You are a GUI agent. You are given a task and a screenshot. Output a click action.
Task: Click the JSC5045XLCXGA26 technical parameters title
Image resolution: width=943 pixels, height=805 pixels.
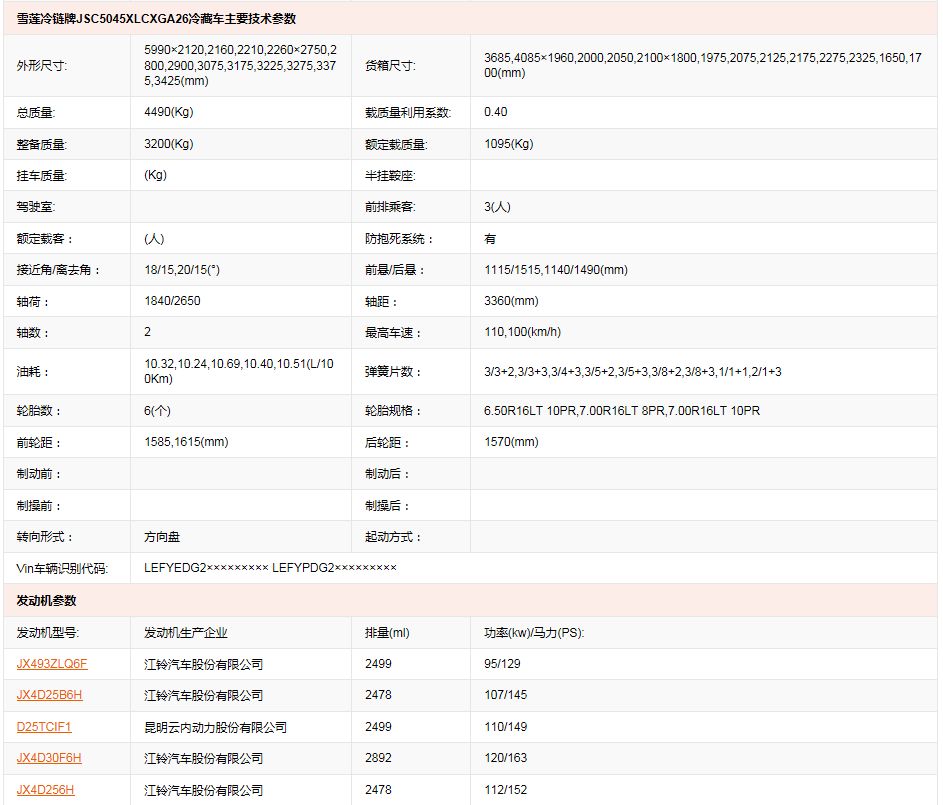pos(156,19)
